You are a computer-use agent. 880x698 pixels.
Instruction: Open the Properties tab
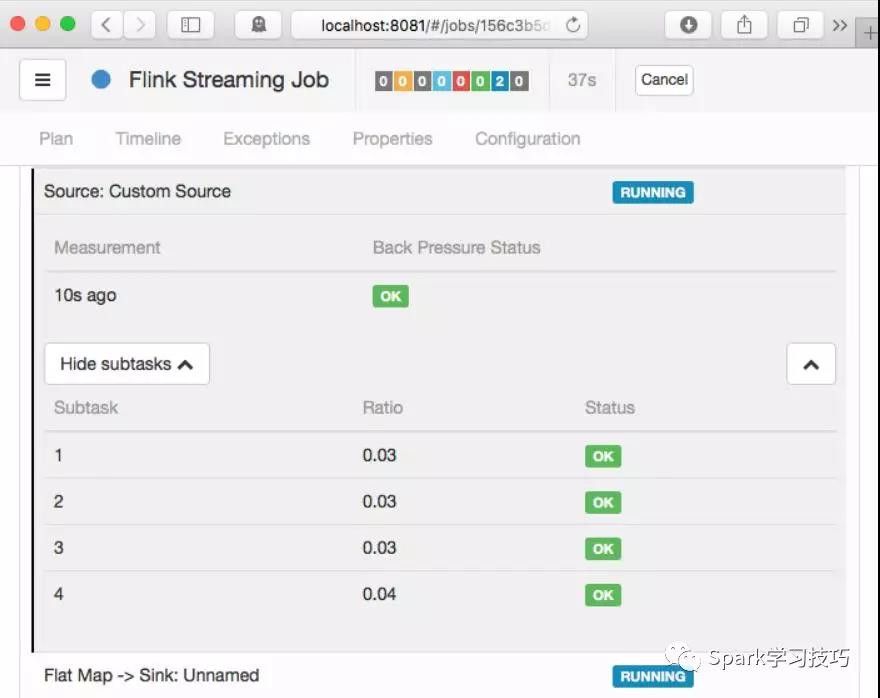(392, 139)
